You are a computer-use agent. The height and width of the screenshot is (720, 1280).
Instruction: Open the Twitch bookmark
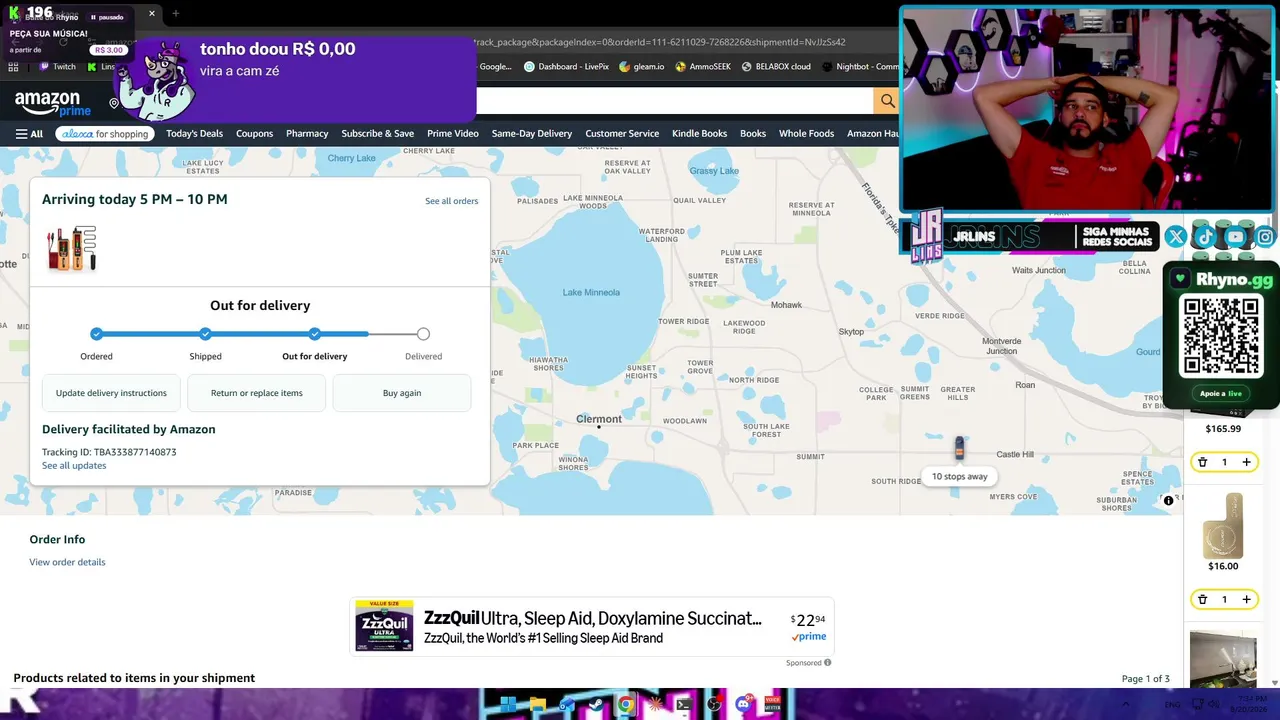(57, 67)
